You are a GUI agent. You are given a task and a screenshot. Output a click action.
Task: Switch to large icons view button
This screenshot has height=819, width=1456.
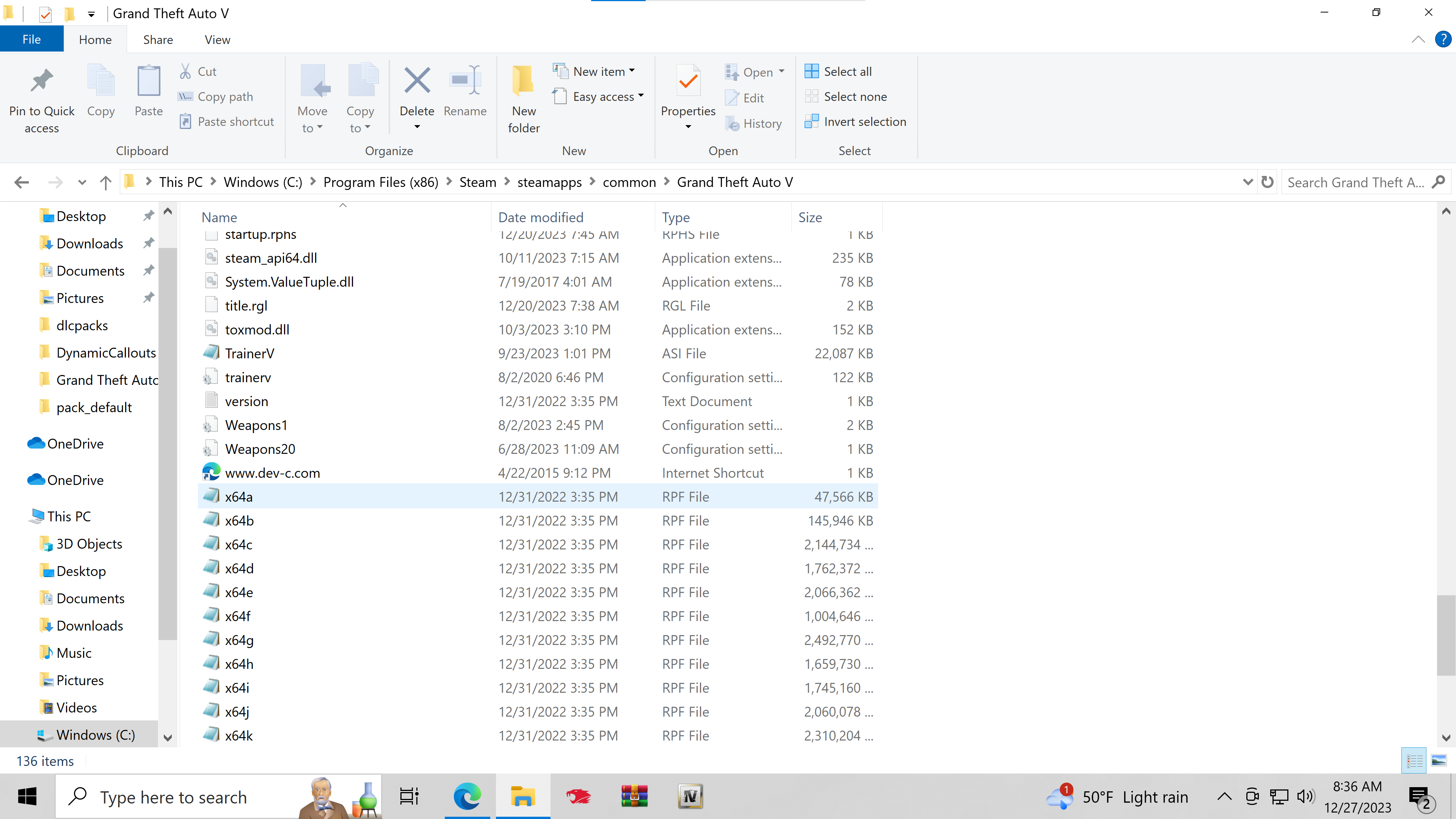point(1439,760)
